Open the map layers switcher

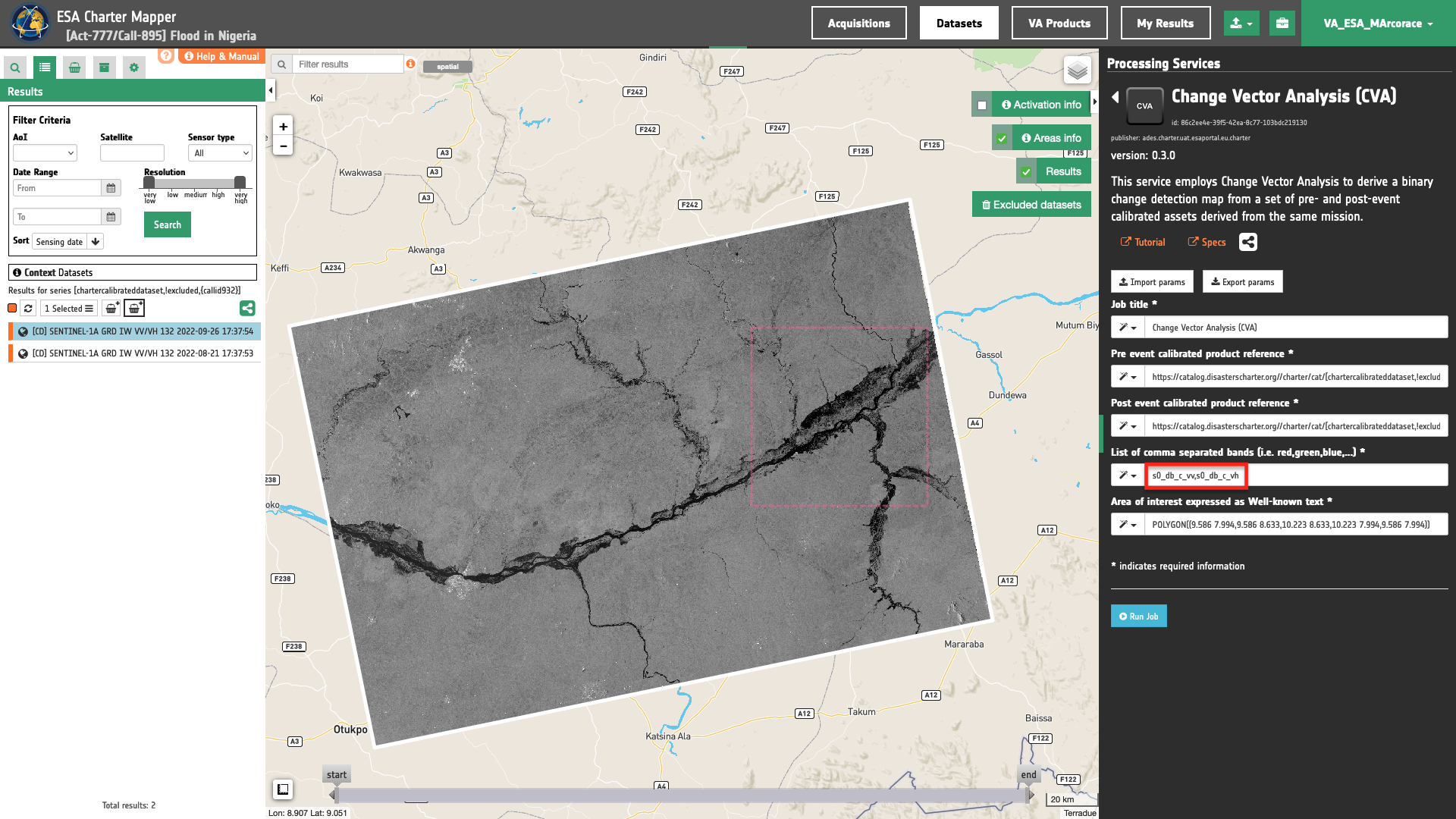coord(1078,71)
